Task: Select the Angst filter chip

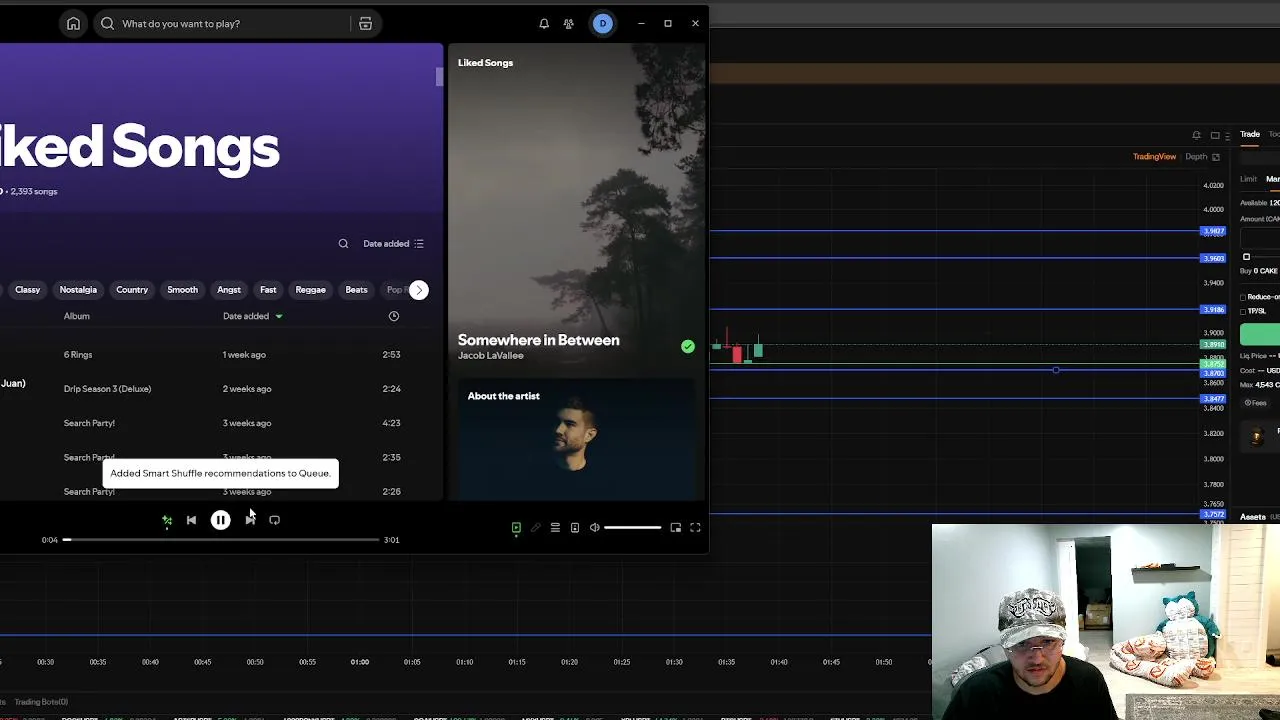Action: [x=229, y=290]
